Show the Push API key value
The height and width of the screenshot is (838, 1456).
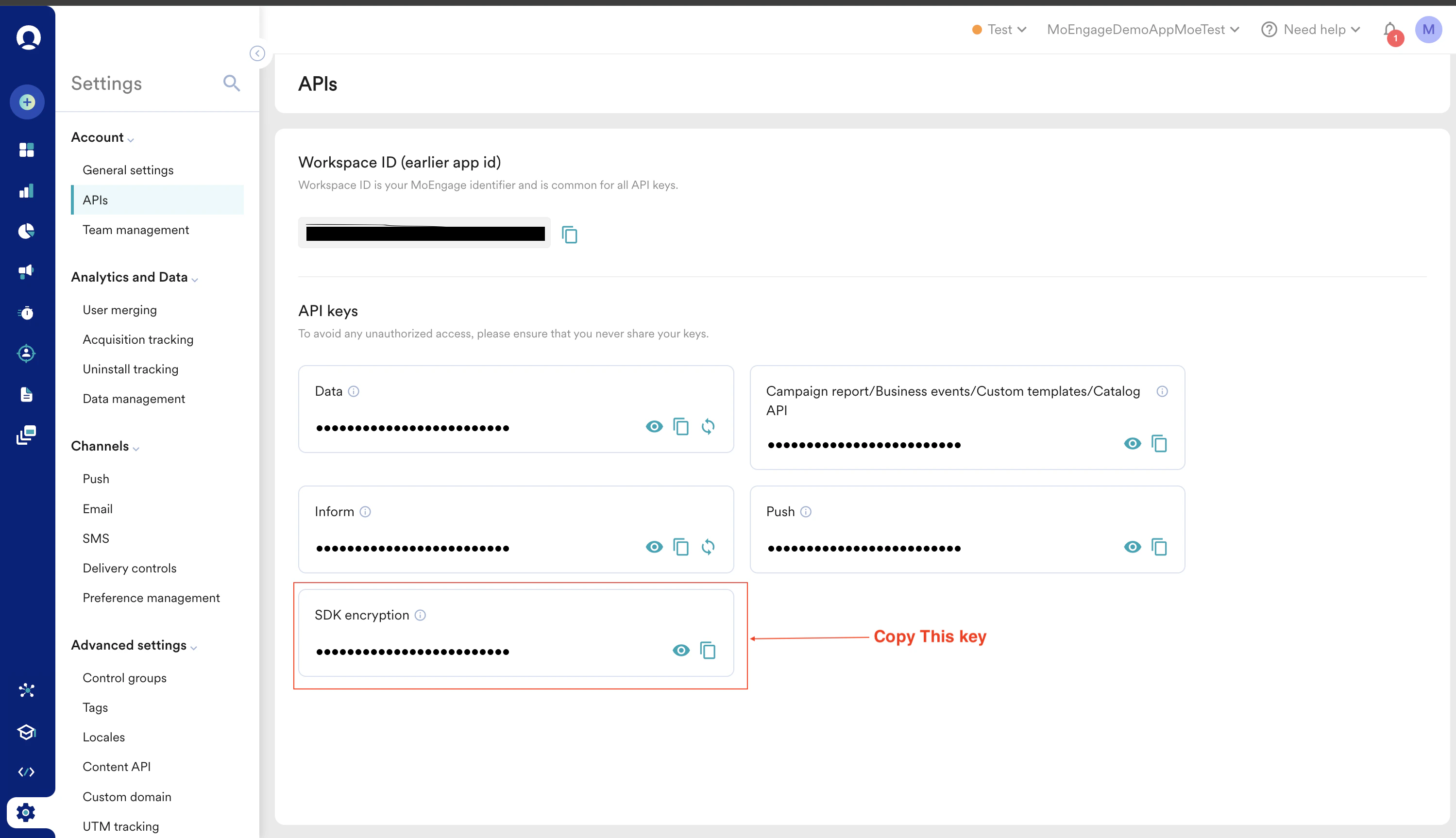(1132, 547)
